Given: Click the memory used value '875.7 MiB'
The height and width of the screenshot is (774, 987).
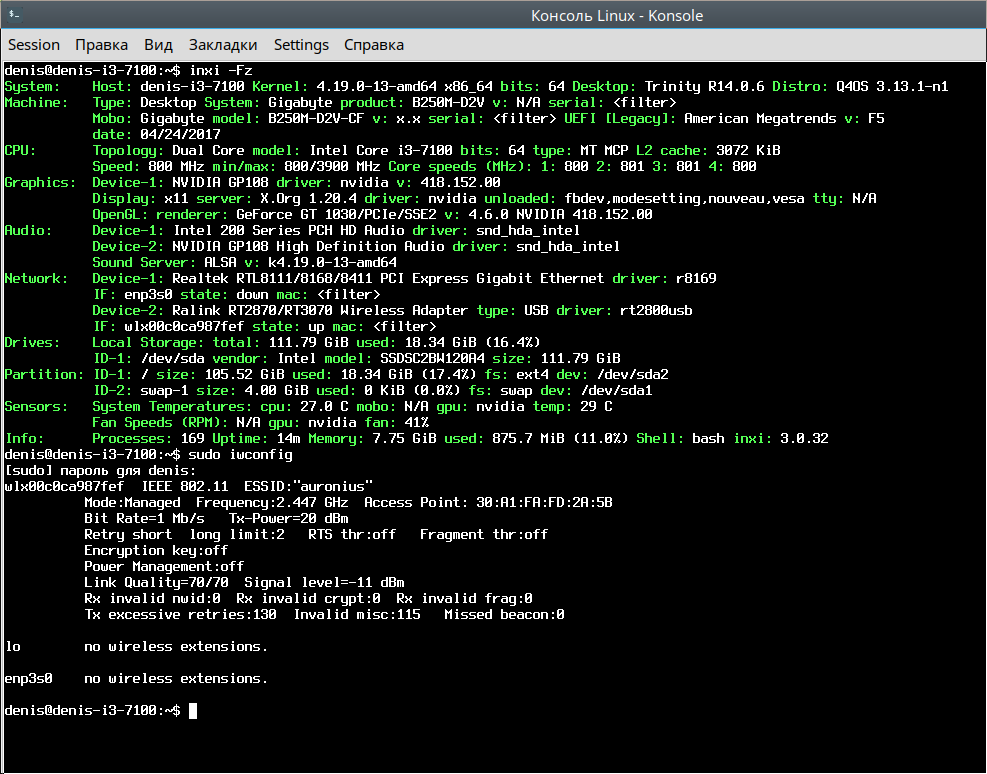Looking at the screenshot, I should 528,439.
